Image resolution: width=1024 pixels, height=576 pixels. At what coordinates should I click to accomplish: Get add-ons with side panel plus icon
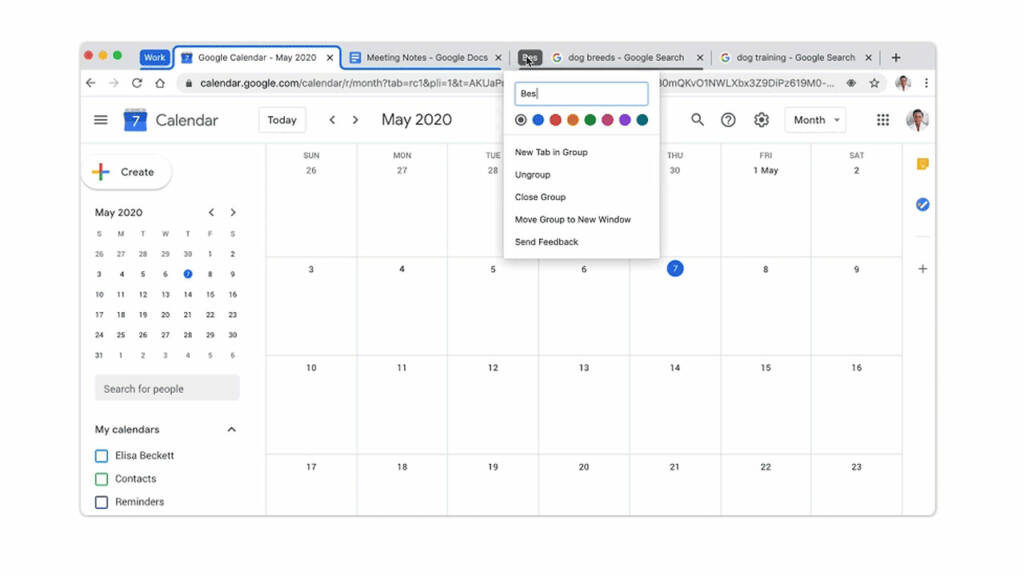coord(922,269)
